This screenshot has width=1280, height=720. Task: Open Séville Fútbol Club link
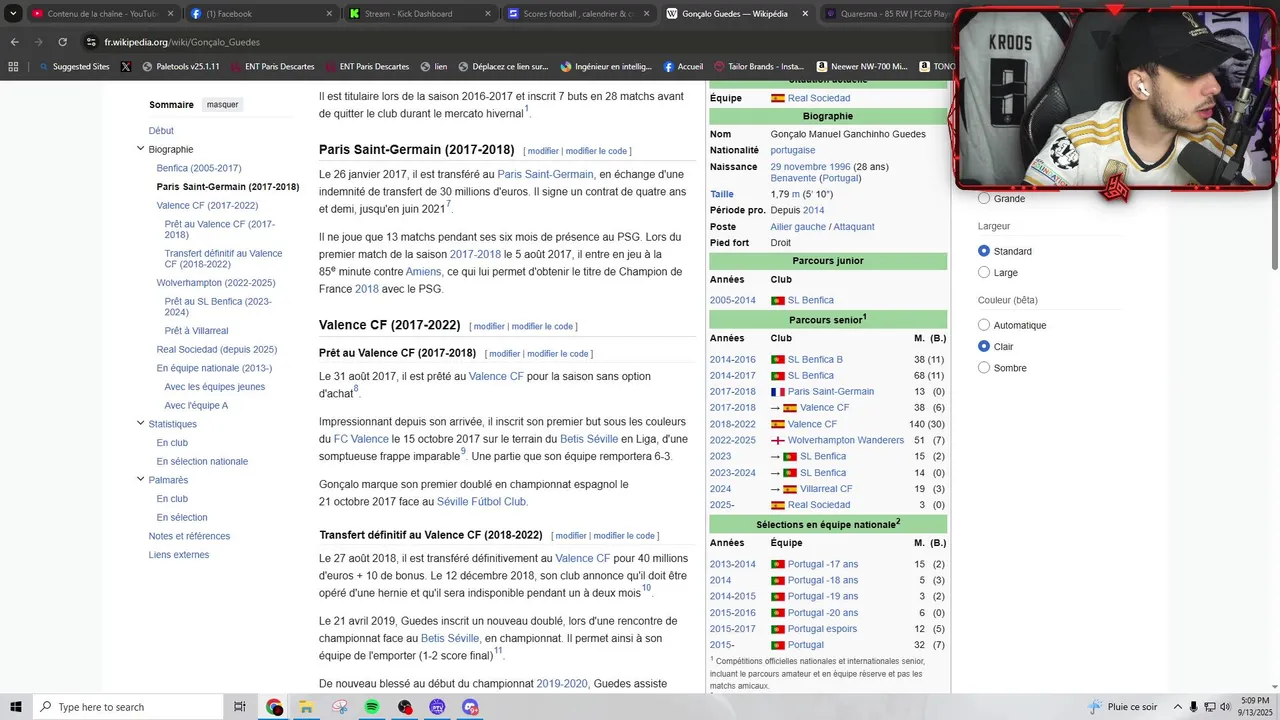point(481,502)
